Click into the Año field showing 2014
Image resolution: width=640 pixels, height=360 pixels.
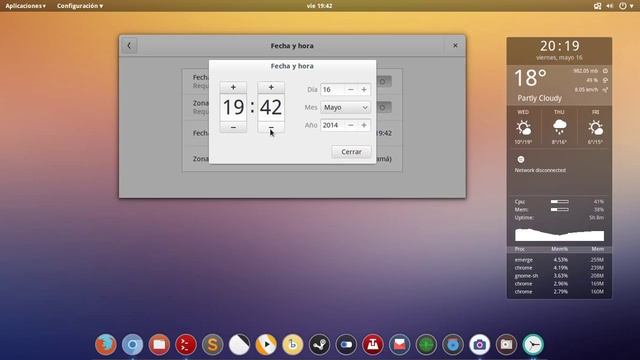click(333, 125)
